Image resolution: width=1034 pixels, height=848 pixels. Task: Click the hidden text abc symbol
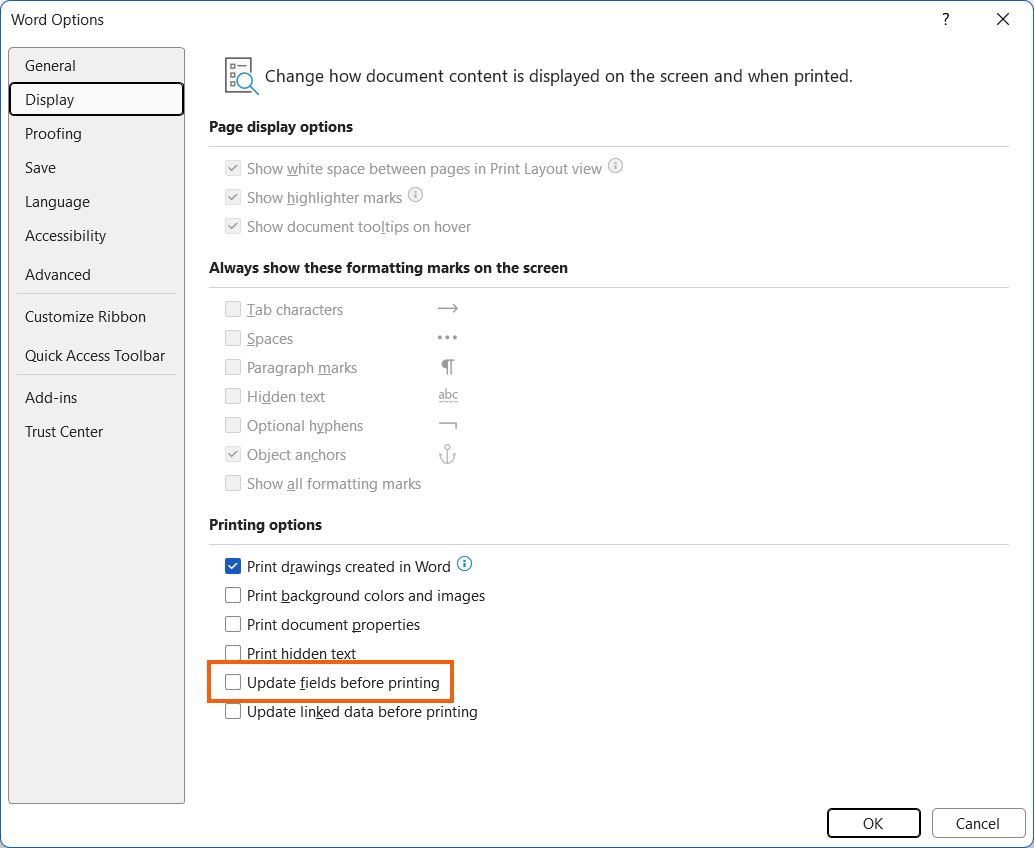[x=448, y=396]
